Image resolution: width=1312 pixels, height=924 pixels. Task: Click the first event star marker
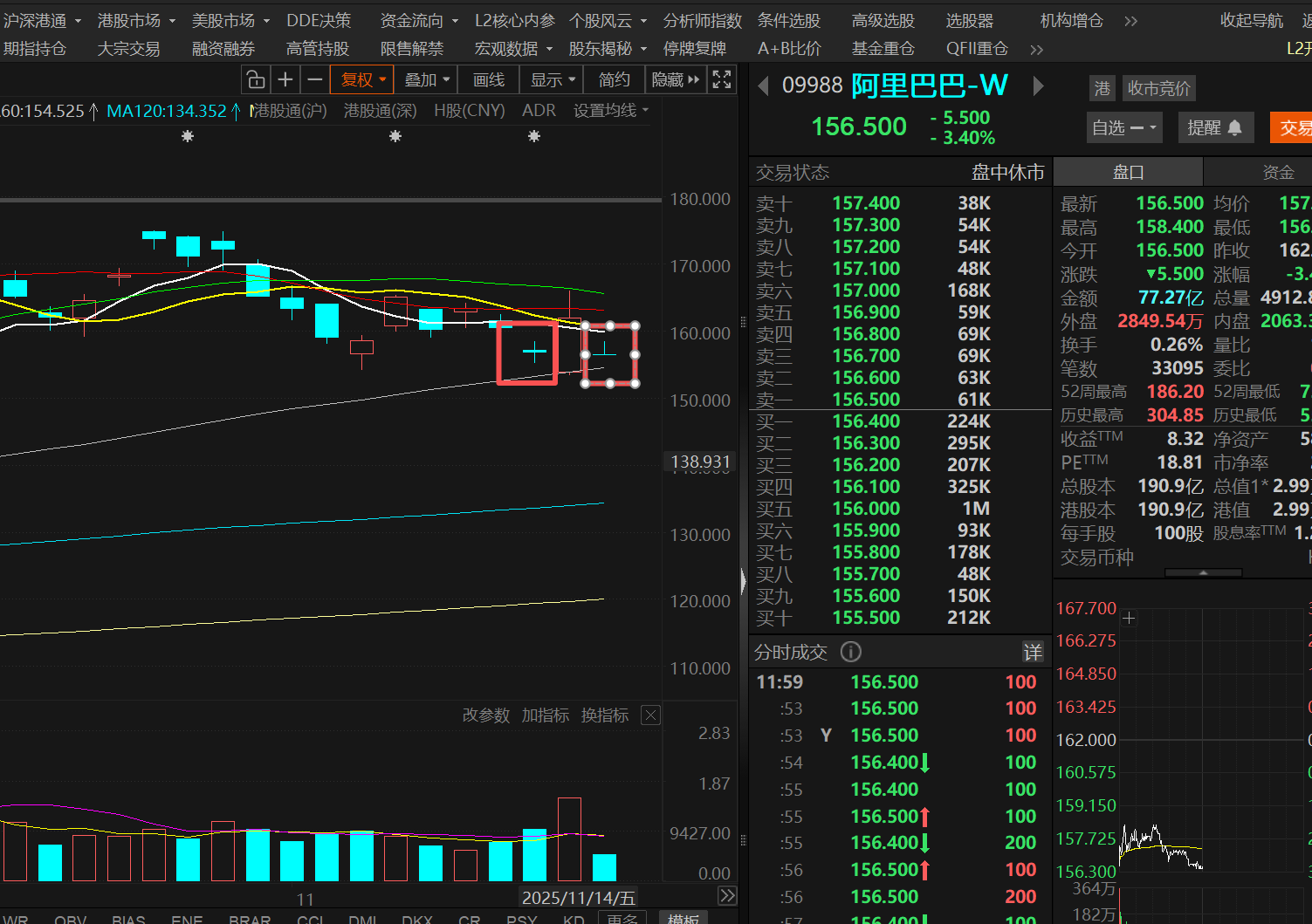tap(188, 136)
